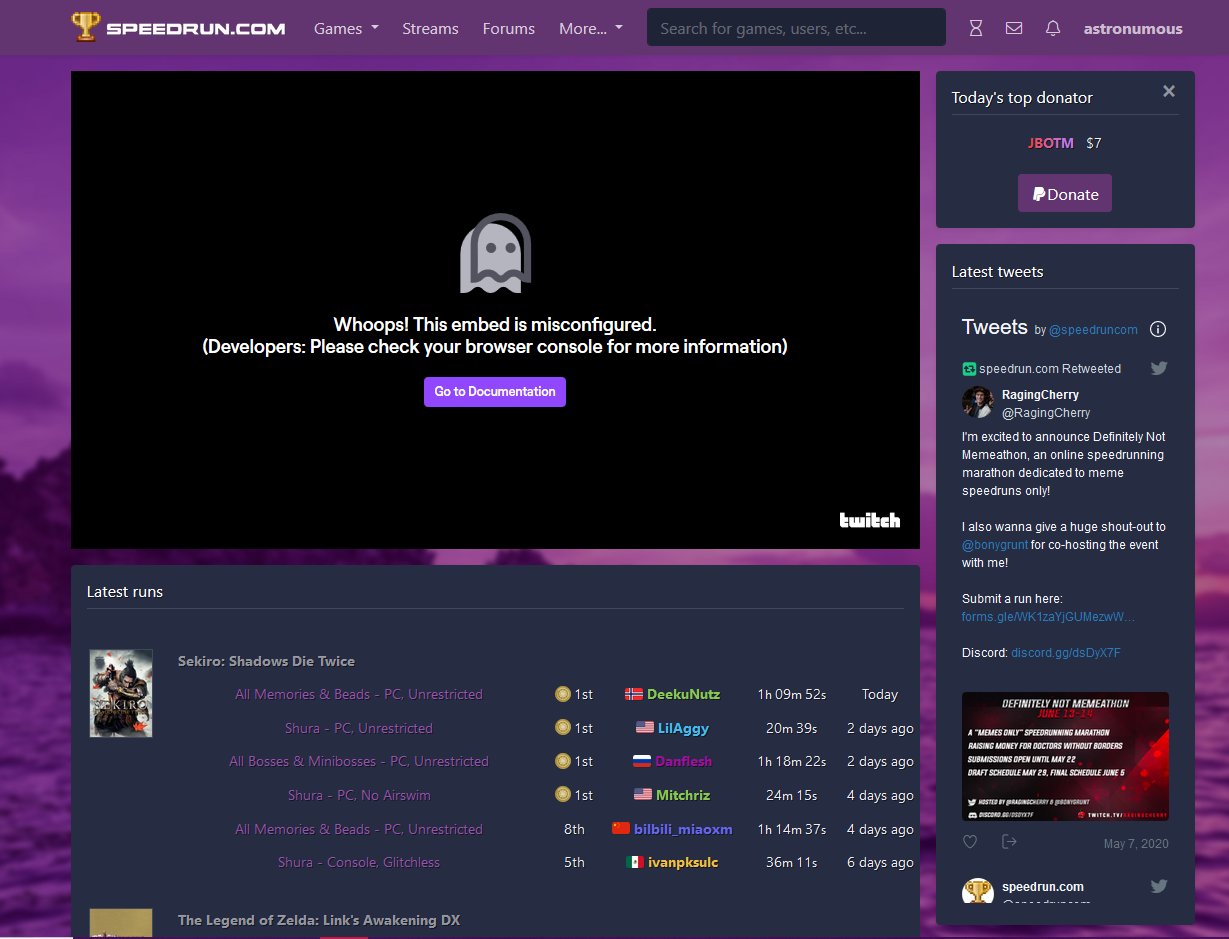
Task: Open the @bonygrunt mention link
Action: [x=995, y=545]
